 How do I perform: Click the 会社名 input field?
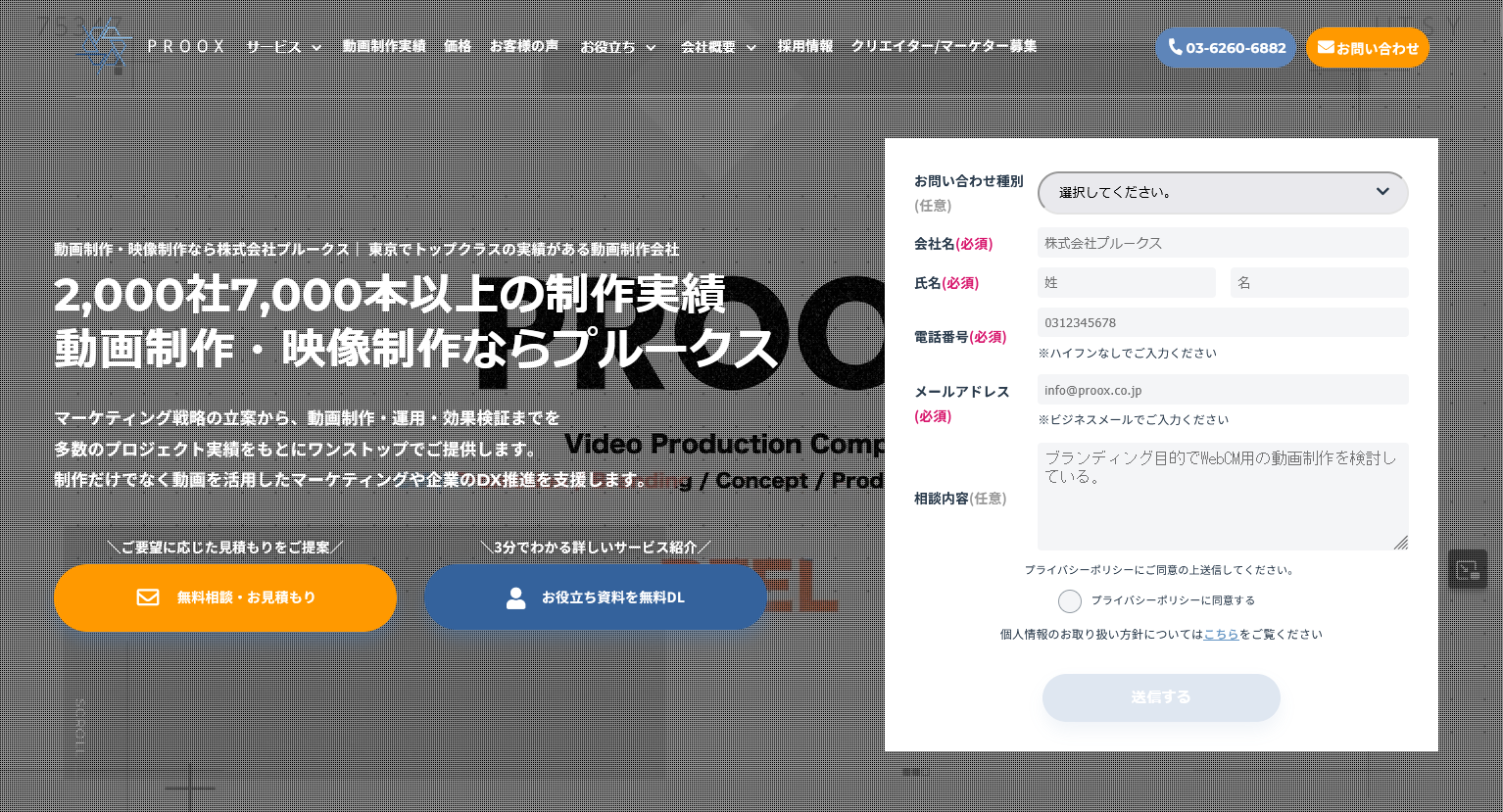[x=1223, y=243]
